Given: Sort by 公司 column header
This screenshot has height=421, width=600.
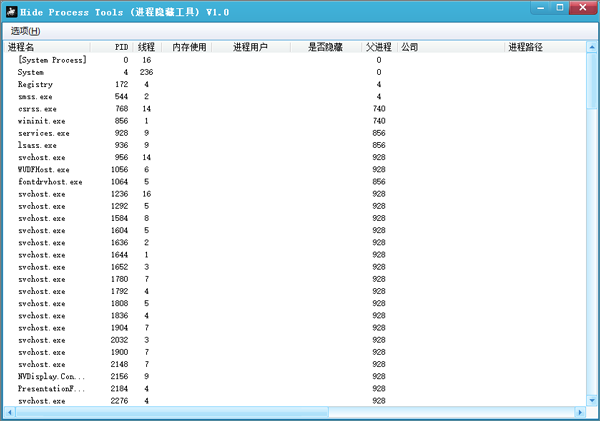Looking at the screenshot, I should pyautogui.click(x=451, y=47).
